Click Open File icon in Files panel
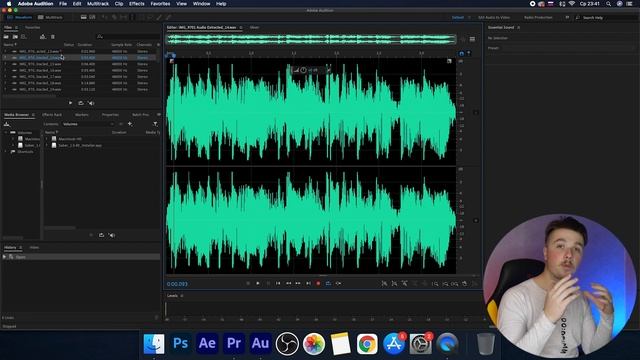 [6, 37]
